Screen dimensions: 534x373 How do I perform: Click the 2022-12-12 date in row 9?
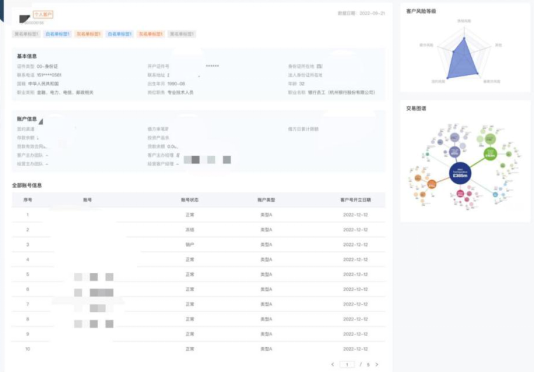pyautogui.click(x=356, y=334)
